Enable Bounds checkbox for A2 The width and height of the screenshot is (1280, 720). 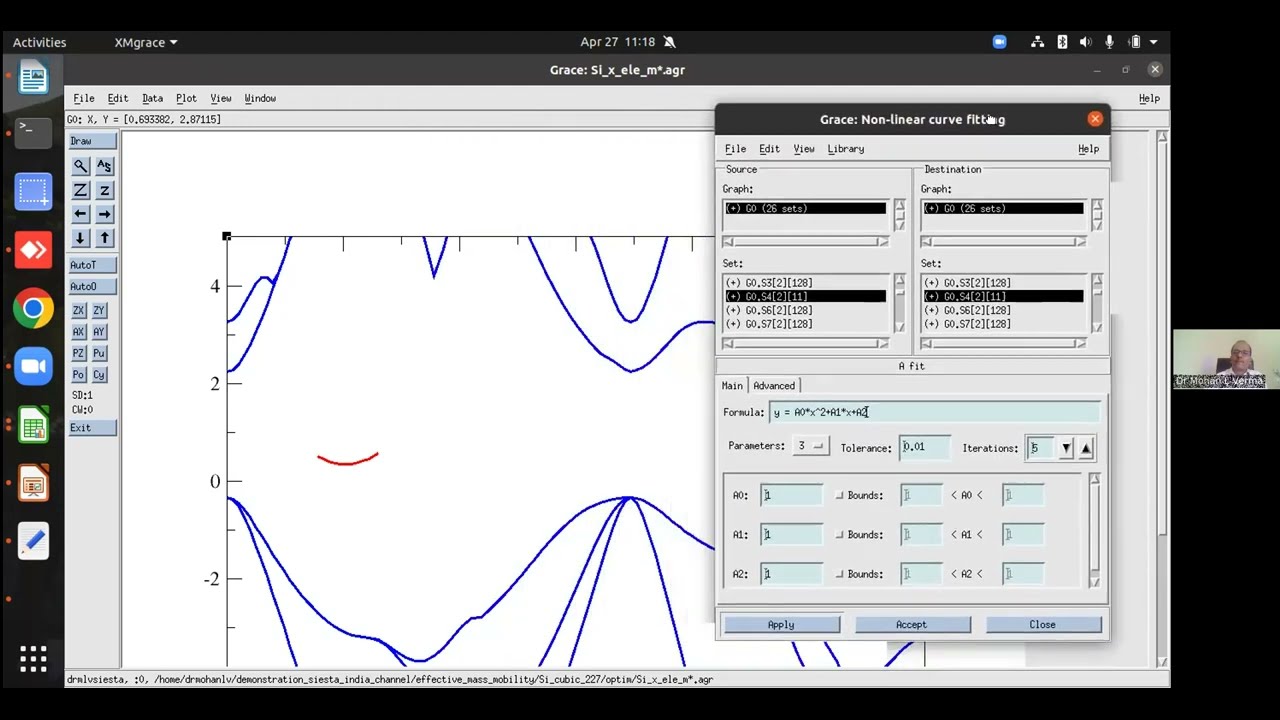point(839,574)
